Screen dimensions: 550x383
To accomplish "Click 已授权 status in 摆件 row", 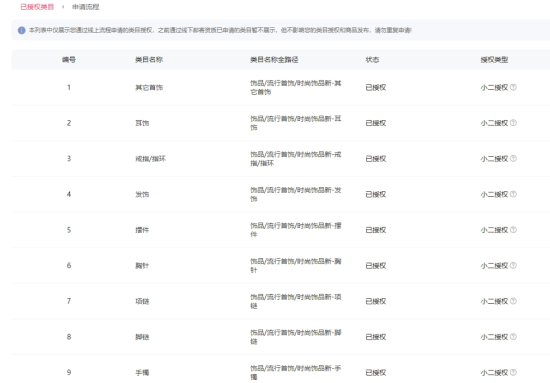I will pos(376,230).
